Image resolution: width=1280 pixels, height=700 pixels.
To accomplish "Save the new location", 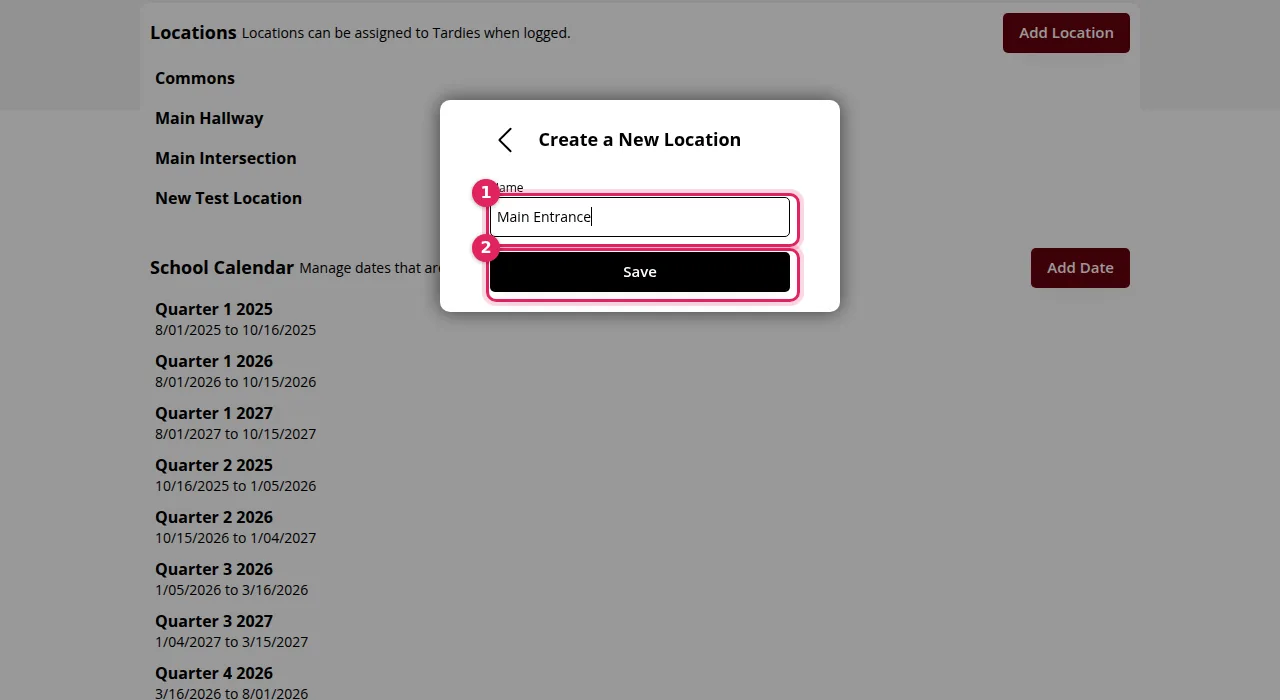I will click(640, 272).
